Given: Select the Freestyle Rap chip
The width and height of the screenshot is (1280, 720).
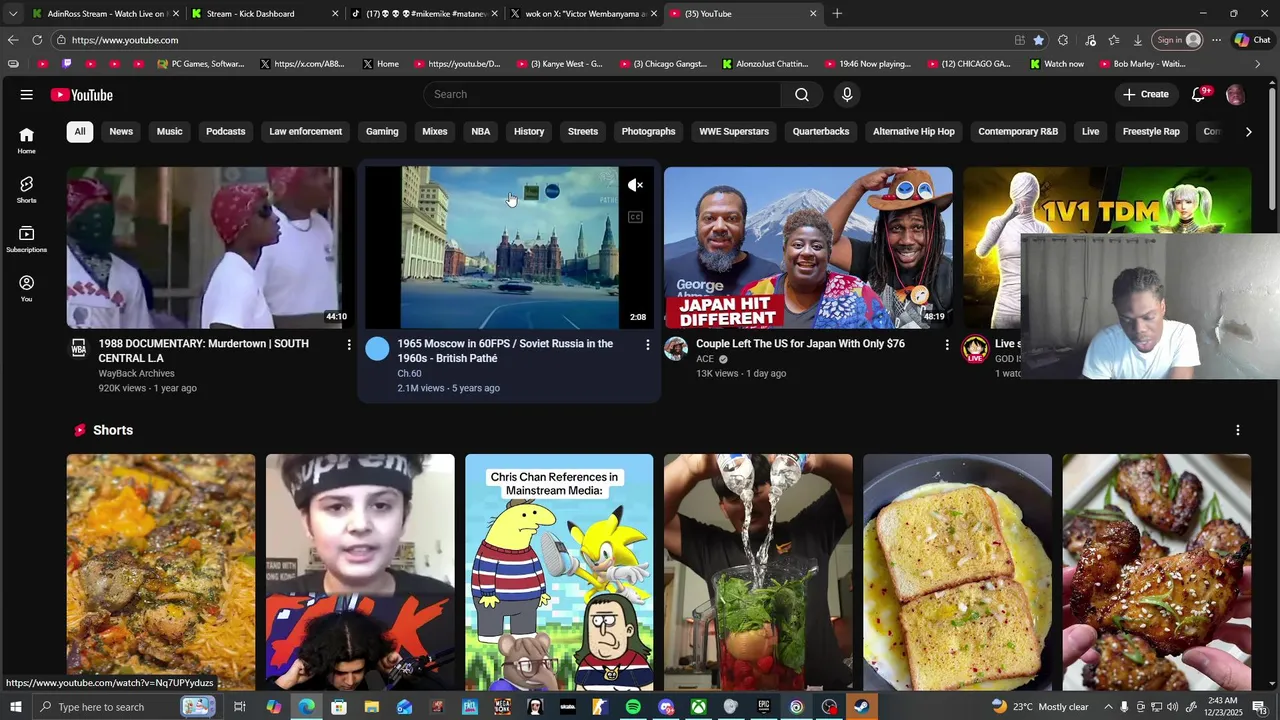Looking at the screenshot, I should click(1151, 131).
